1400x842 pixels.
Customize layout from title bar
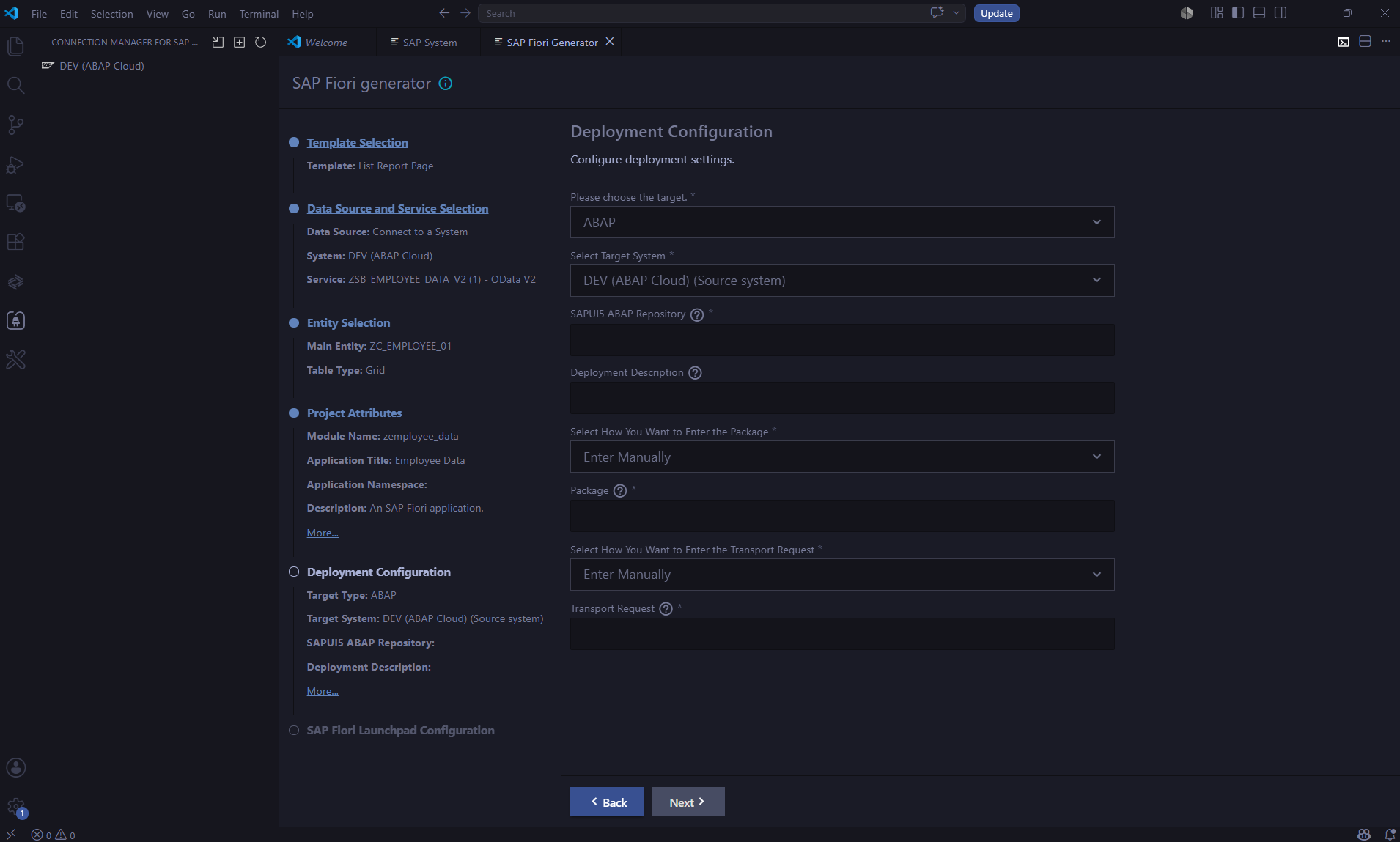tap(1217, 12)
